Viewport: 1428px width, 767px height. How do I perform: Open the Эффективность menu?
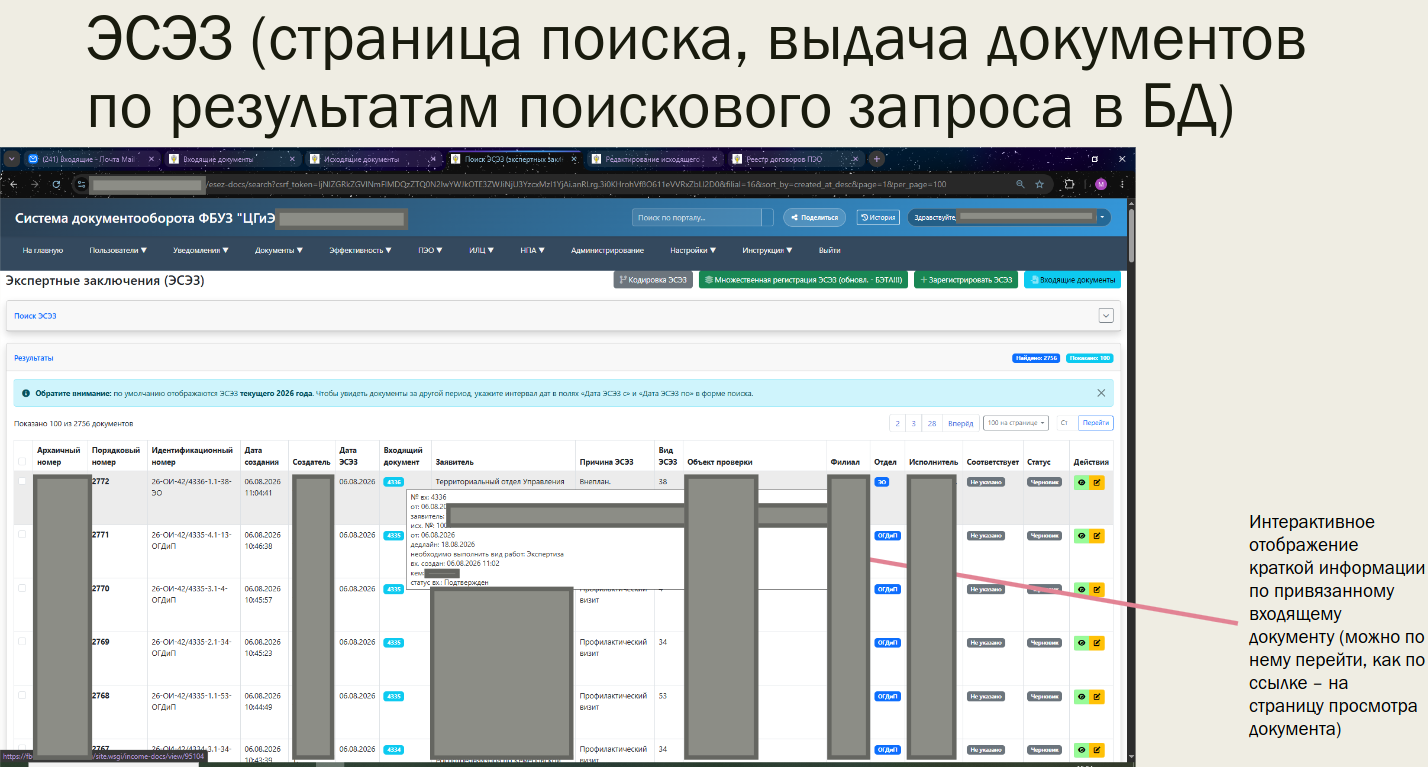click(x=360, y=250)
